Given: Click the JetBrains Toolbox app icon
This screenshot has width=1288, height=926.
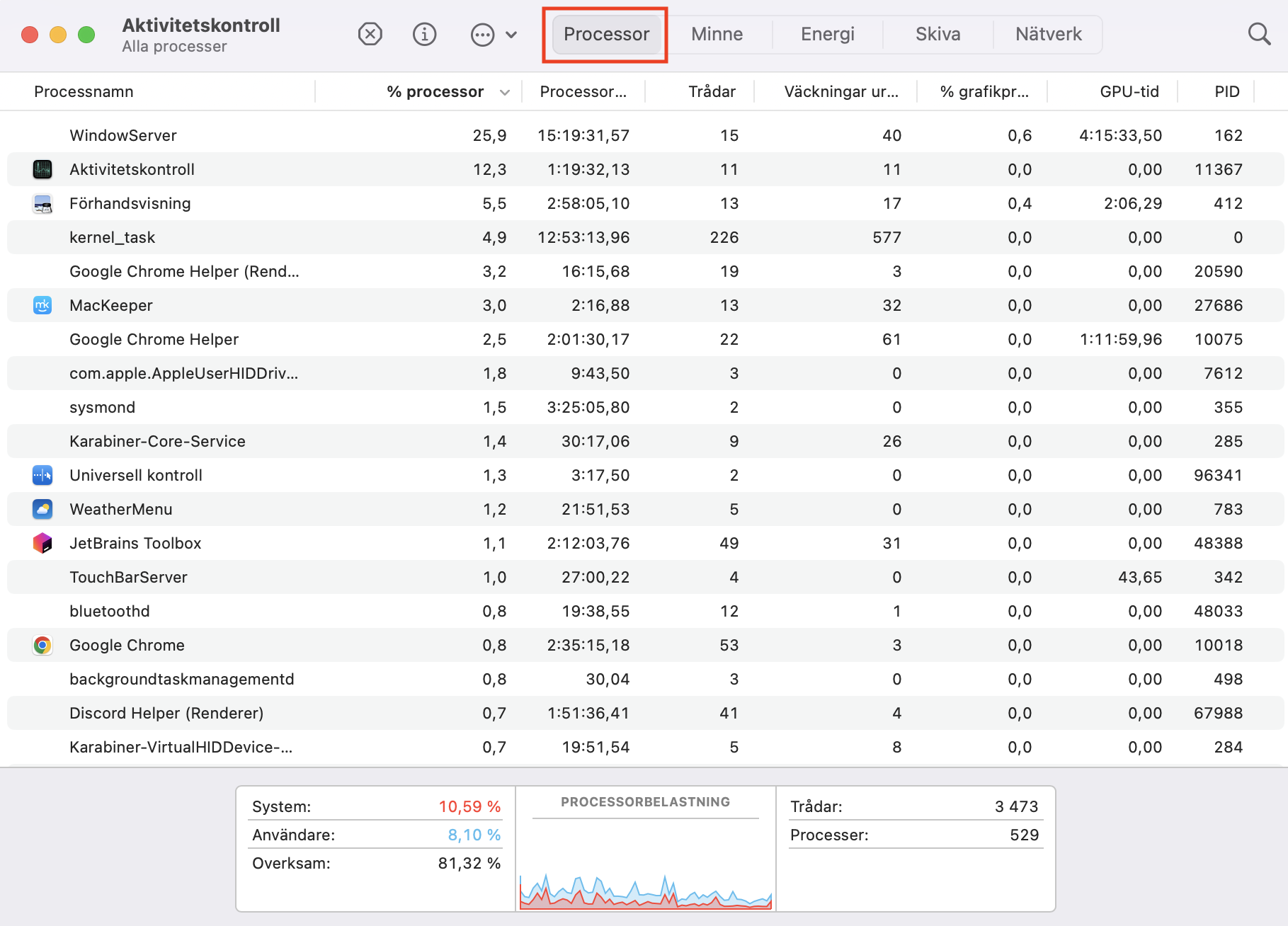Looking at the screenshot, I should (x=42, y=543).
